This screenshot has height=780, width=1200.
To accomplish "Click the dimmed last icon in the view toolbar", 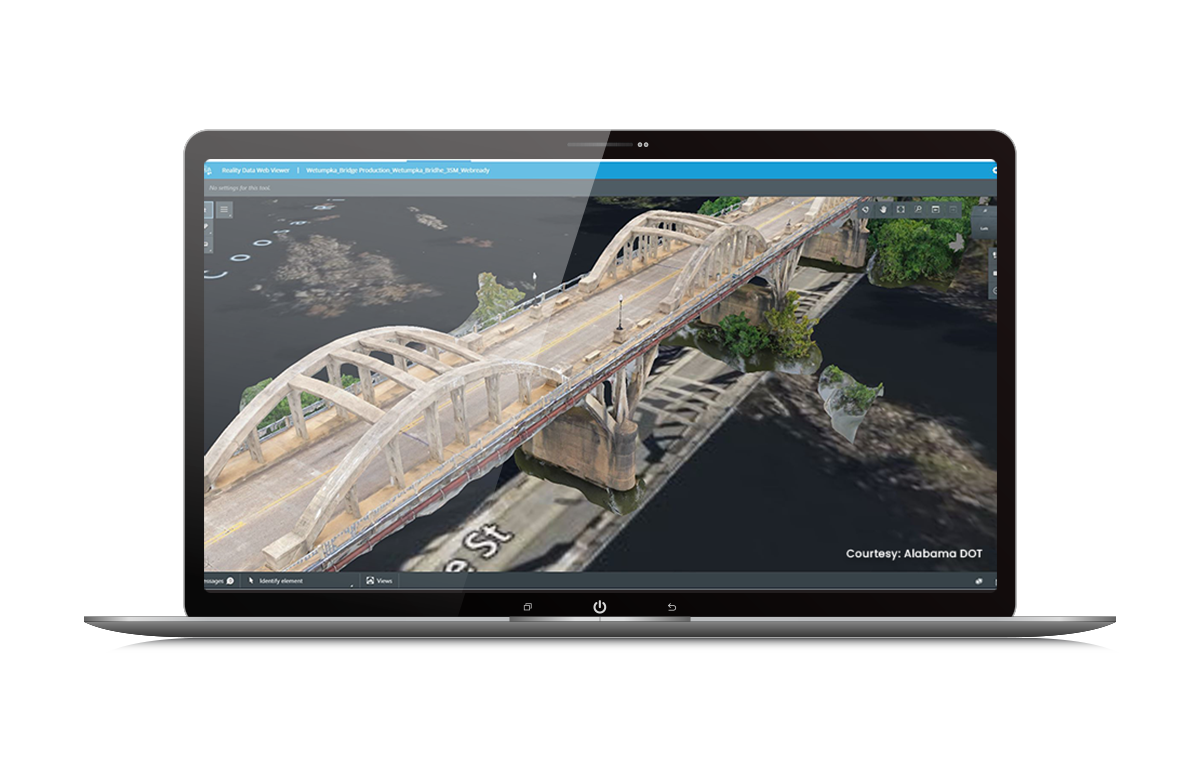I will (953, 210).
